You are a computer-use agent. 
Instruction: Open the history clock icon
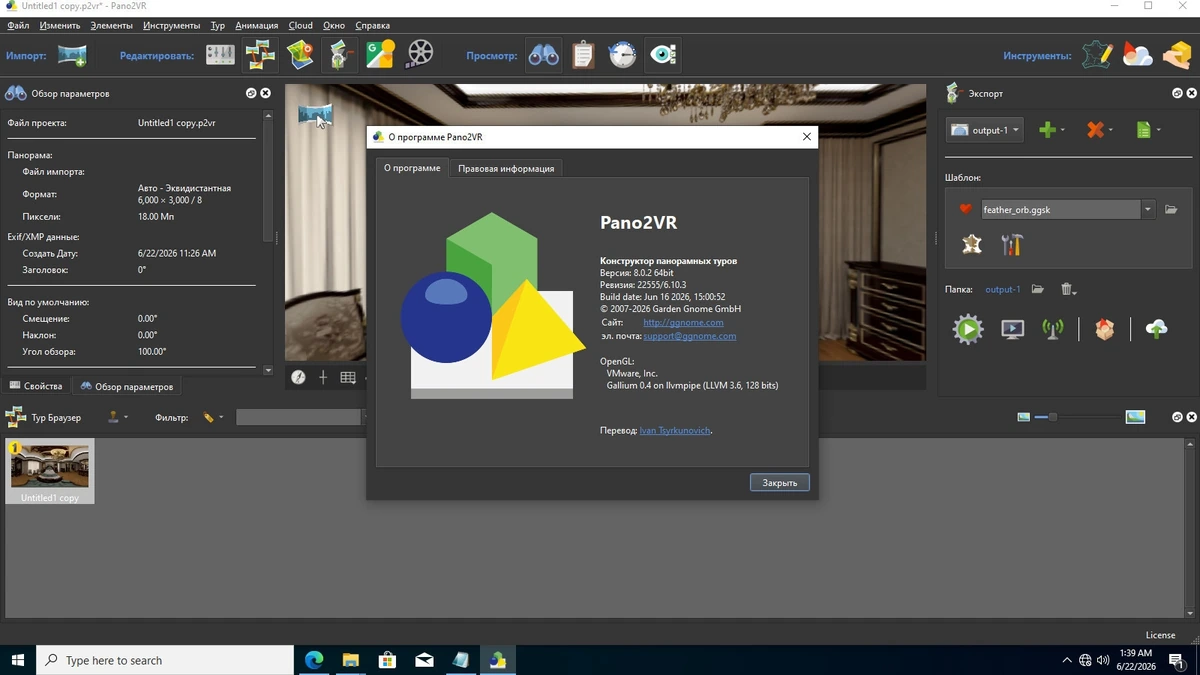coord(622,55)
